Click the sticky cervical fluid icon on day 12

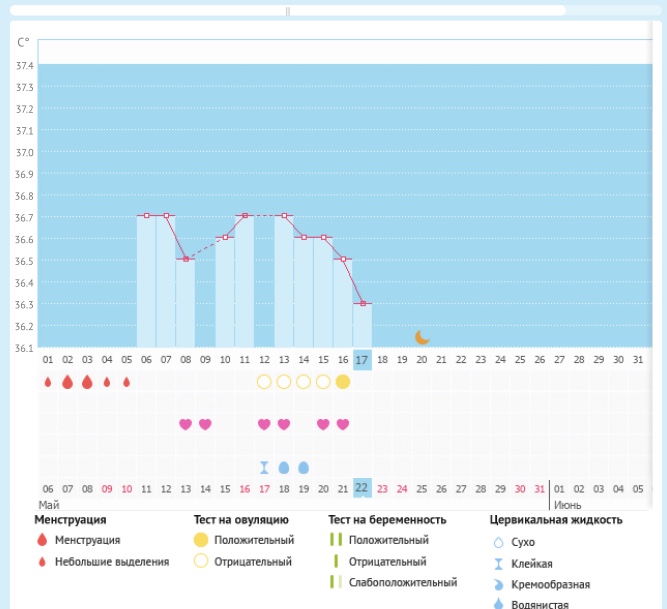264,467
